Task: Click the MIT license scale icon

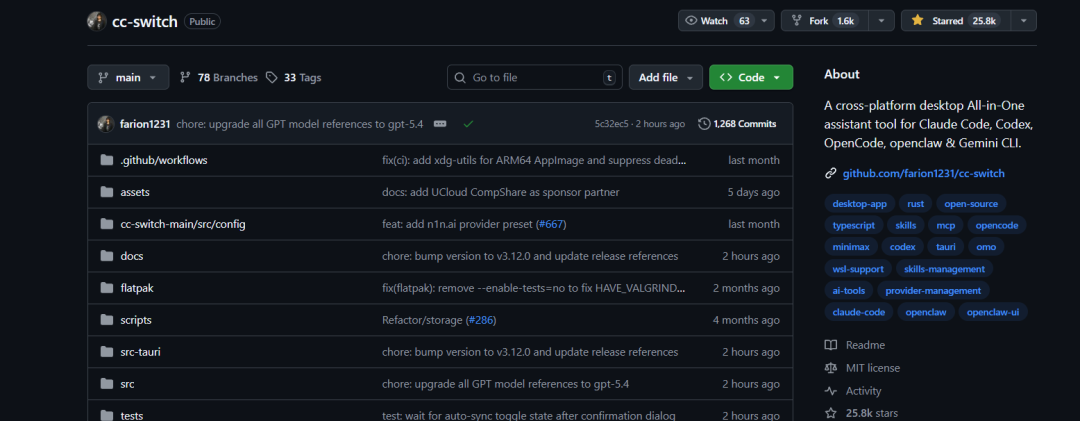Action: (830, 368)
